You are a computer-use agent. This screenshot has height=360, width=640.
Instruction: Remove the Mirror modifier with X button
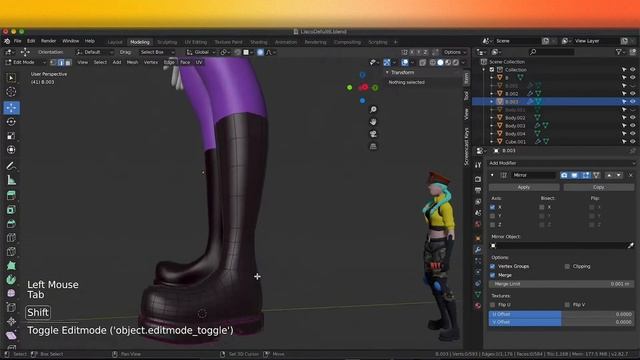click(x=631, y=175)
